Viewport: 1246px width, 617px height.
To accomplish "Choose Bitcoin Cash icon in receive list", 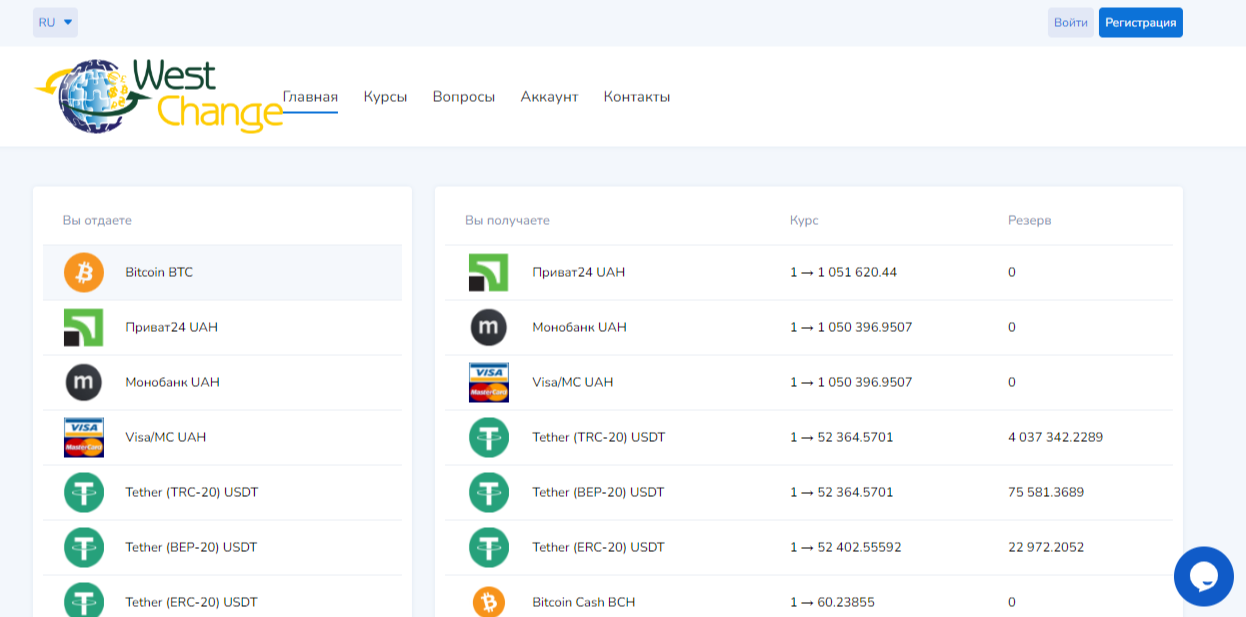I will [488, 602].
